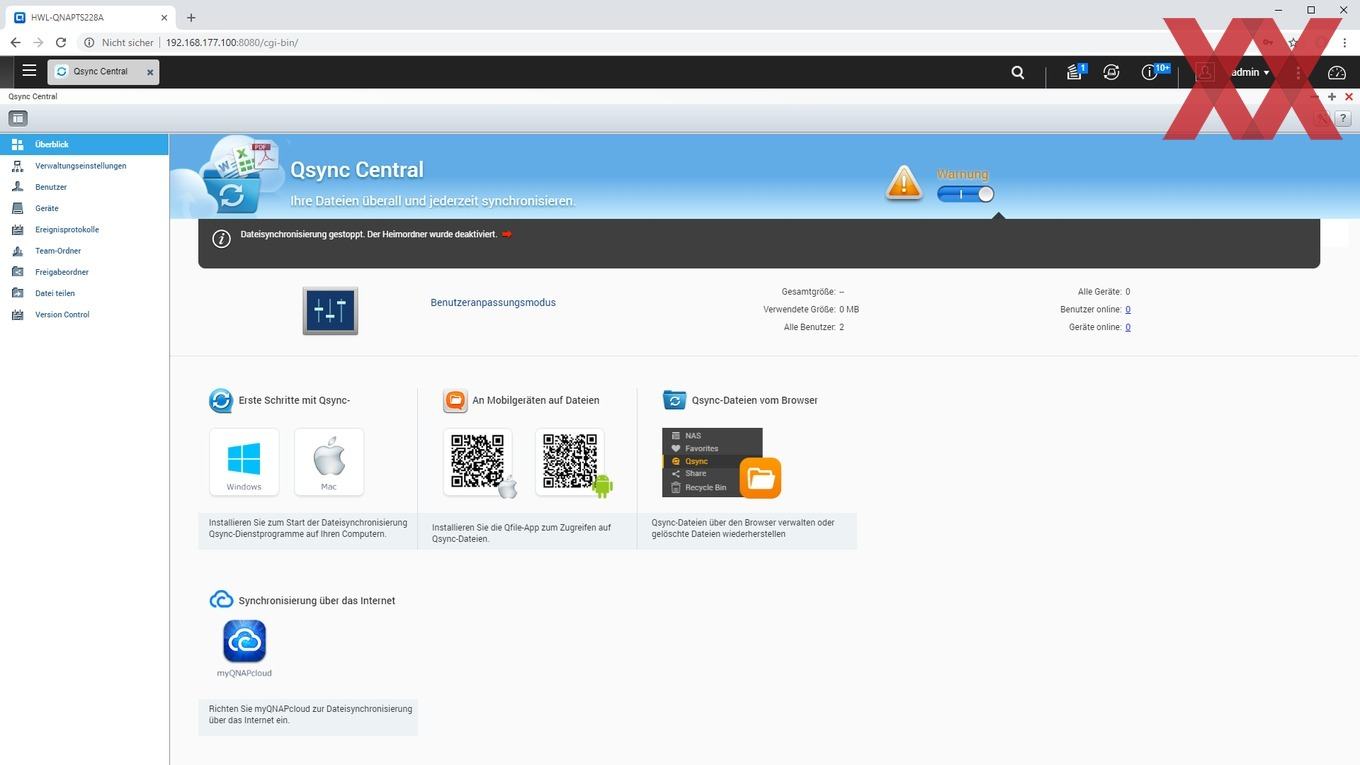Open the QTS main hamburger menu

[29, 71]
